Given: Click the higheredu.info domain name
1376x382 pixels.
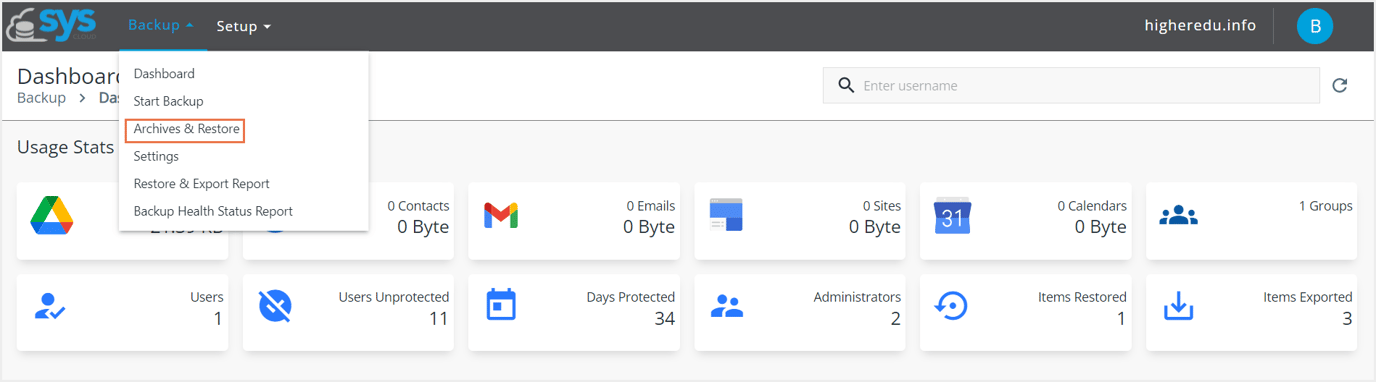Looking at the screenshot, I should coord(1200,26).
